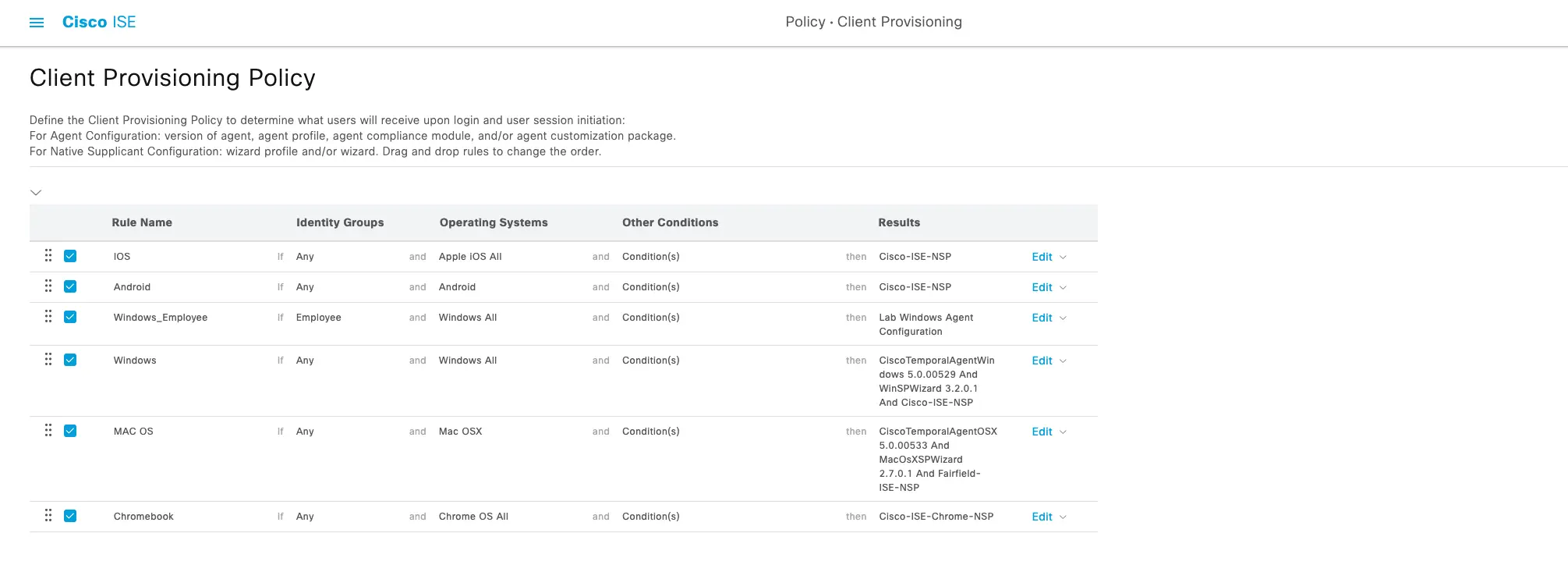Click the Employee identity group cell
Viewport: 1568px width, 565px height.
pyautogui.click(x=319, y=318)
